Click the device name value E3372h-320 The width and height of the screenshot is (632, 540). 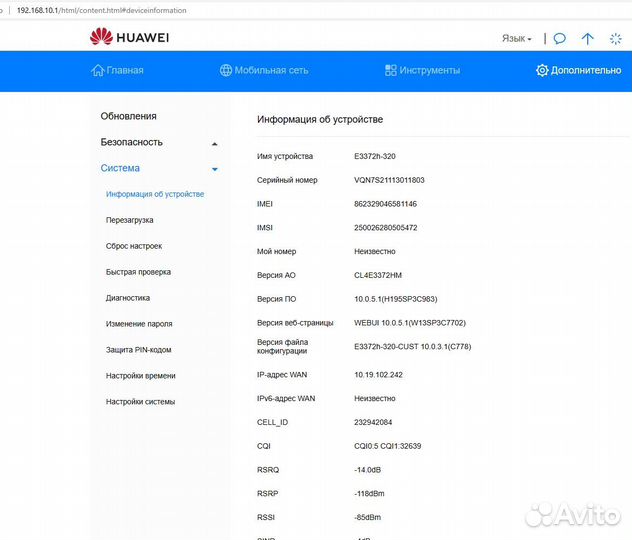pos(375,156)
